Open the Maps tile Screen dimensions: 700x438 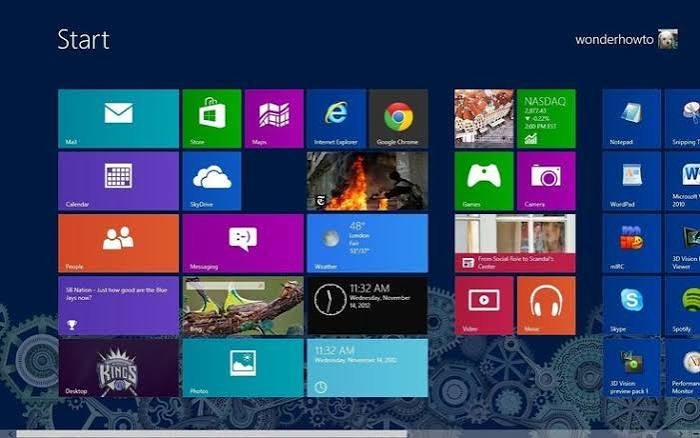274,118
